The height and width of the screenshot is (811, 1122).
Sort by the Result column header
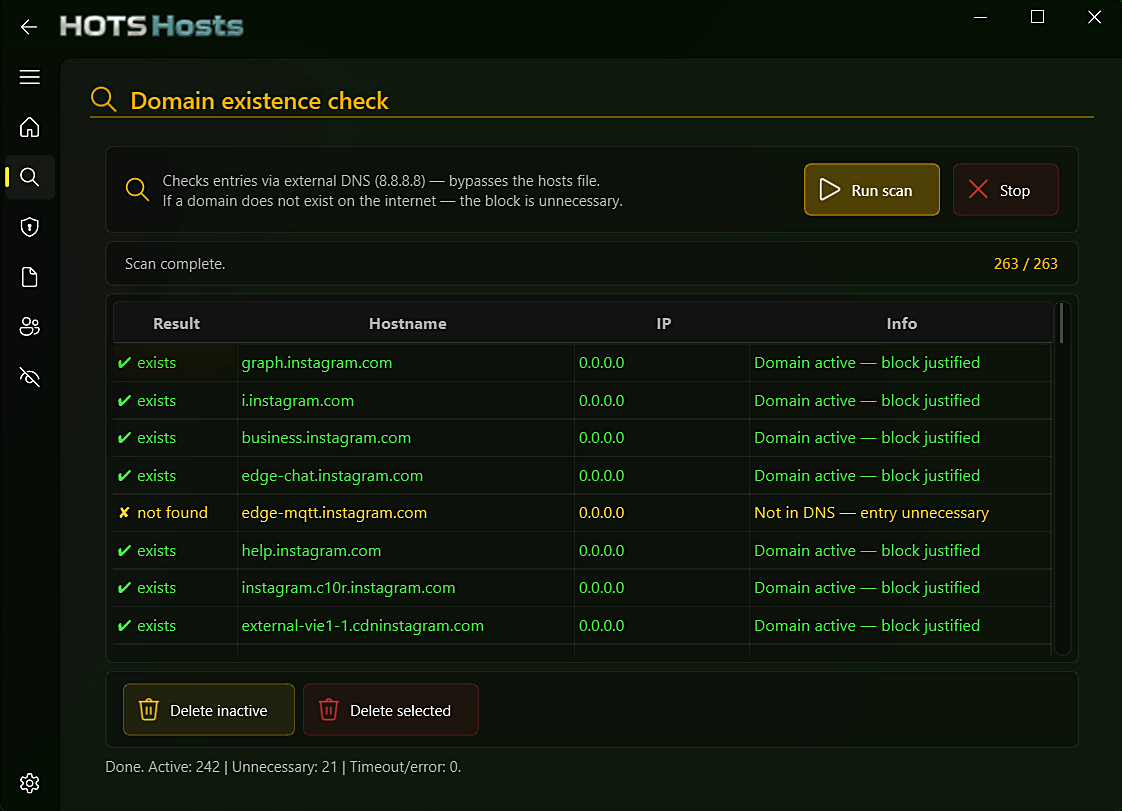click(x=176, y=324)
